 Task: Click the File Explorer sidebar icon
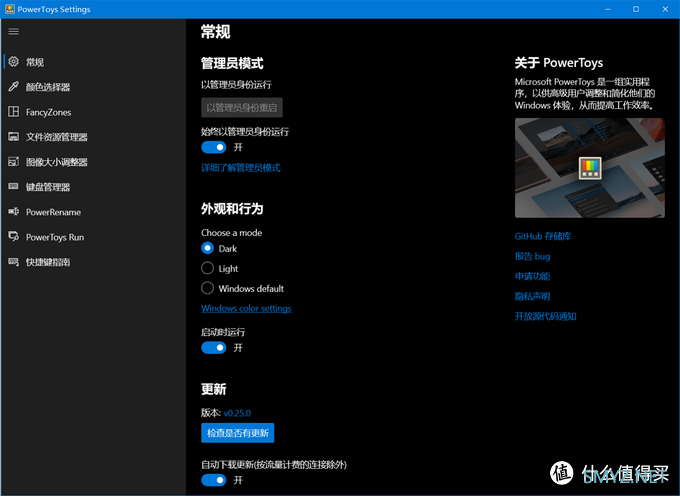coord(13,137)
